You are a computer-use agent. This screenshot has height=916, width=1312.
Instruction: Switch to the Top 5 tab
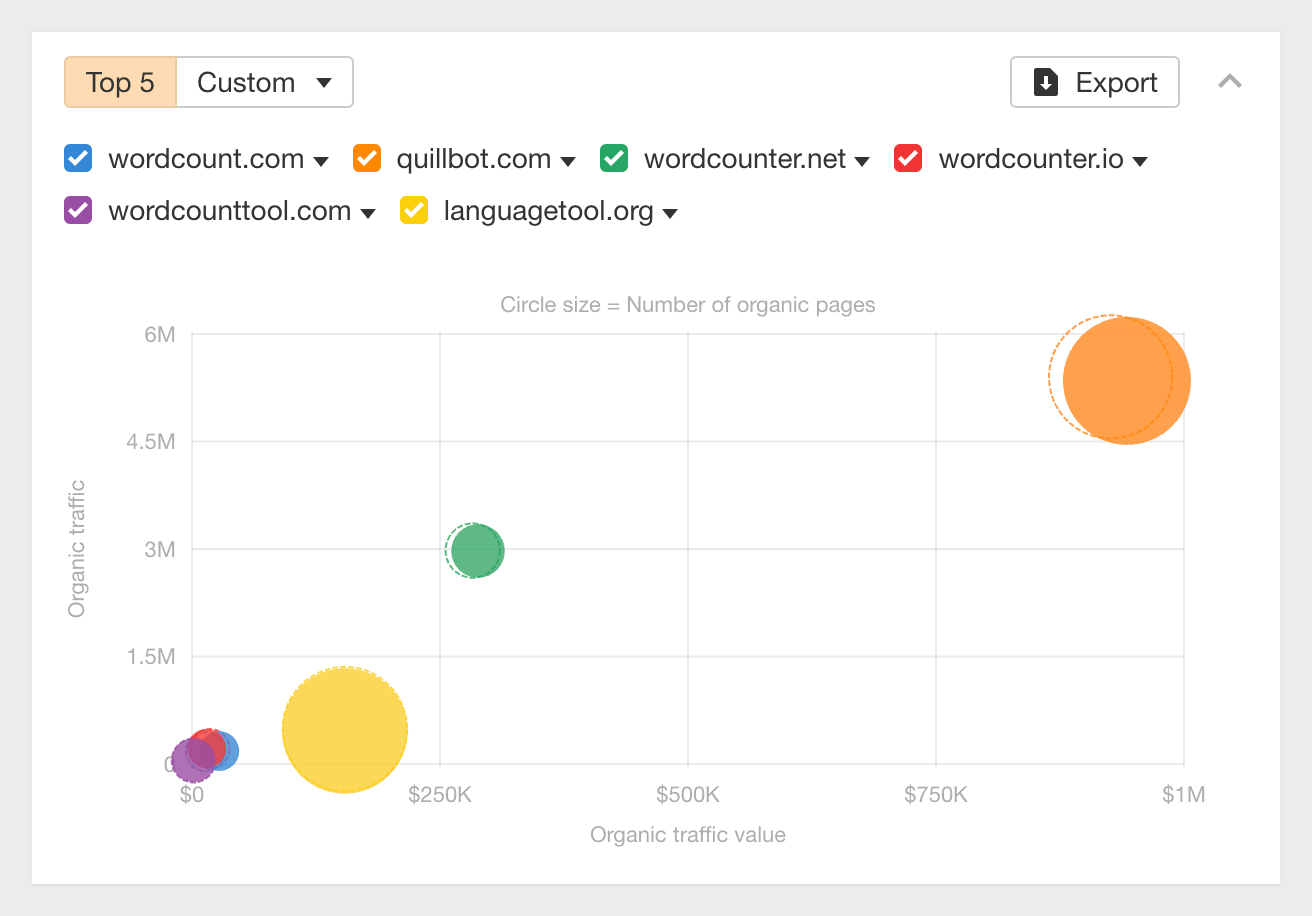coord(119,82)
